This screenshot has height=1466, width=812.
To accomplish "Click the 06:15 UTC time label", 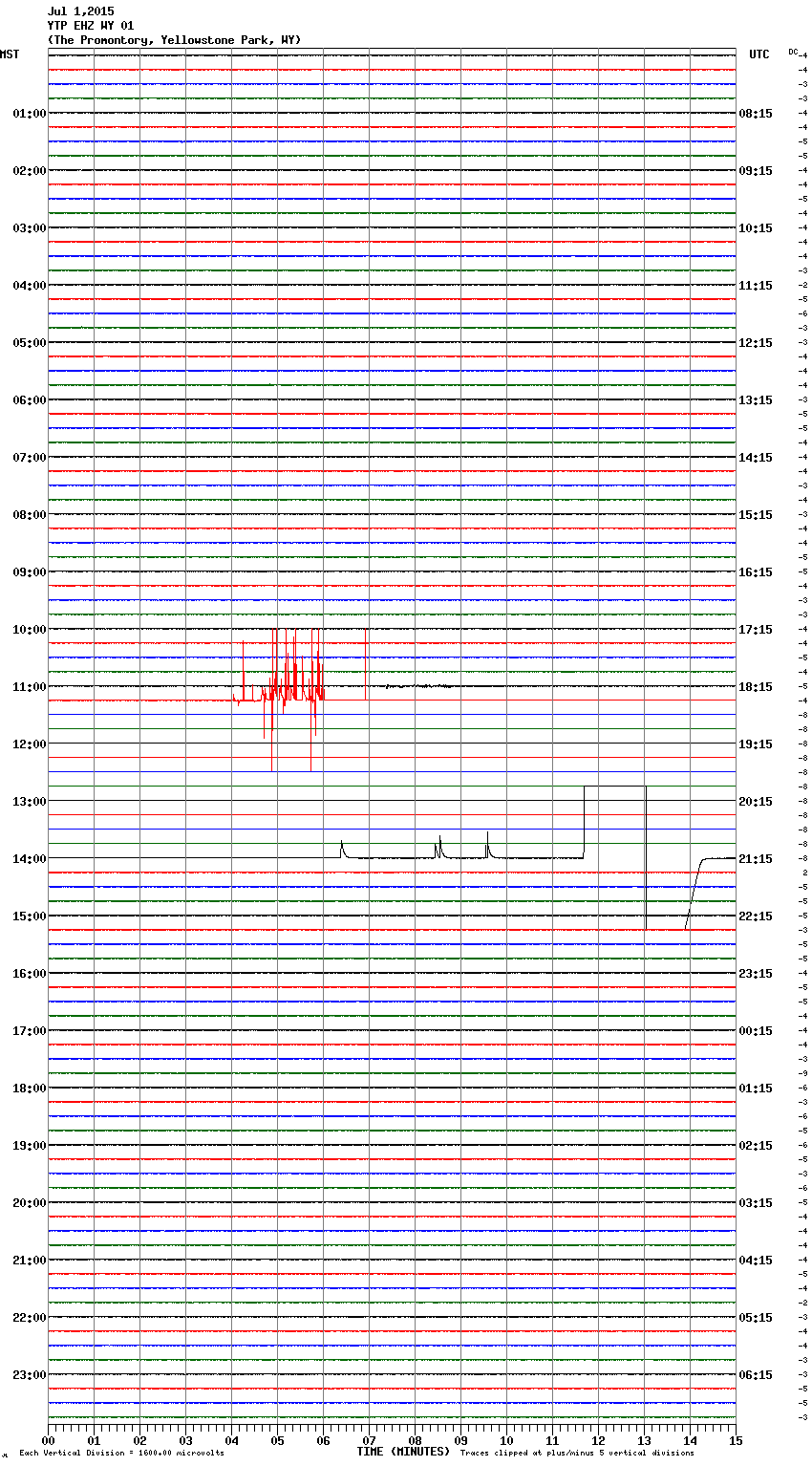I will tap(756, 1375).
